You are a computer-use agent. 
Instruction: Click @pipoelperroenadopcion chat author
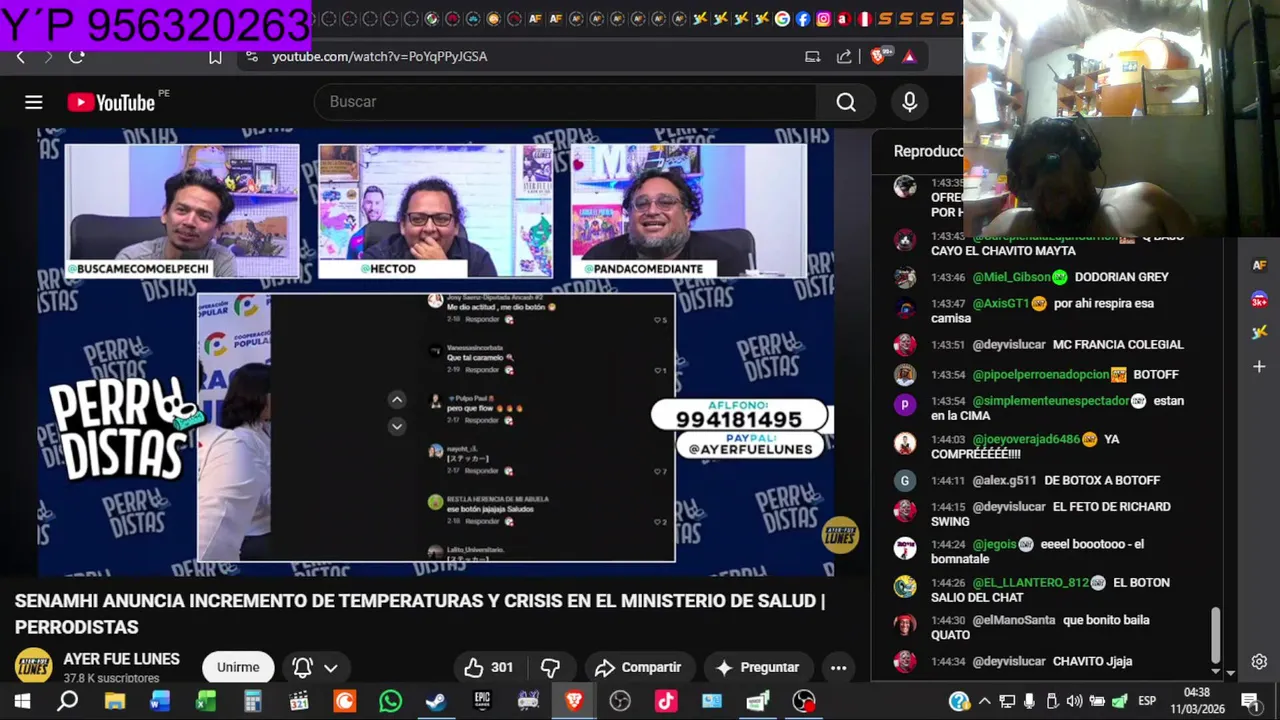1041,375
